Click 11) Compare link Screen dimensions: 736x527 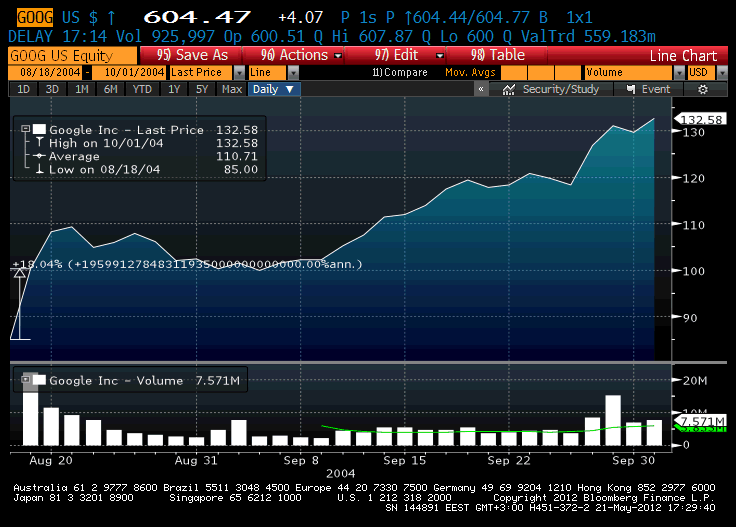click(x=399, y=72)
